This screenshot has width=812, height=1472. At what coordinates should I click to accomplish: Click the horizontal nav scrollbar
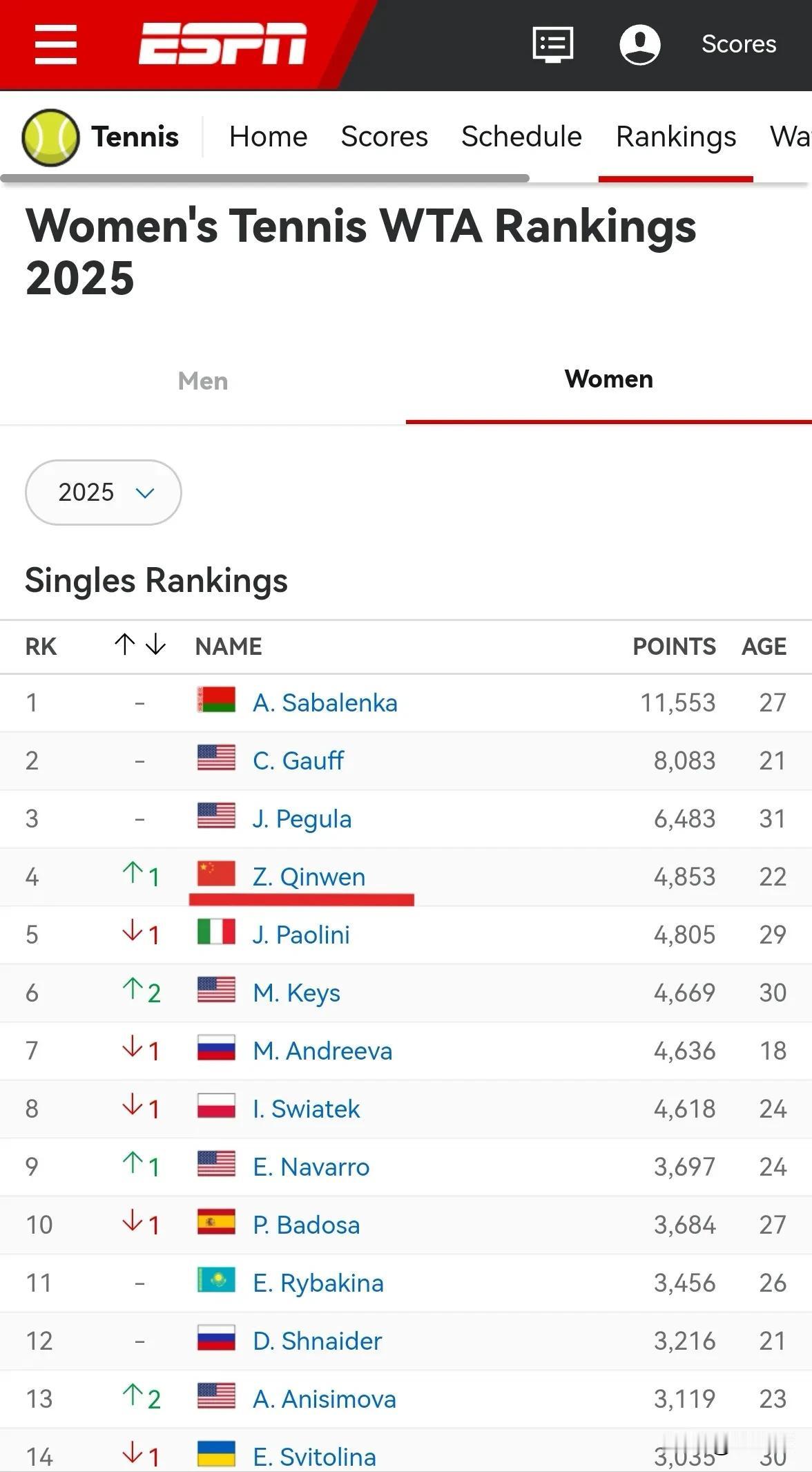pos(265,178)
